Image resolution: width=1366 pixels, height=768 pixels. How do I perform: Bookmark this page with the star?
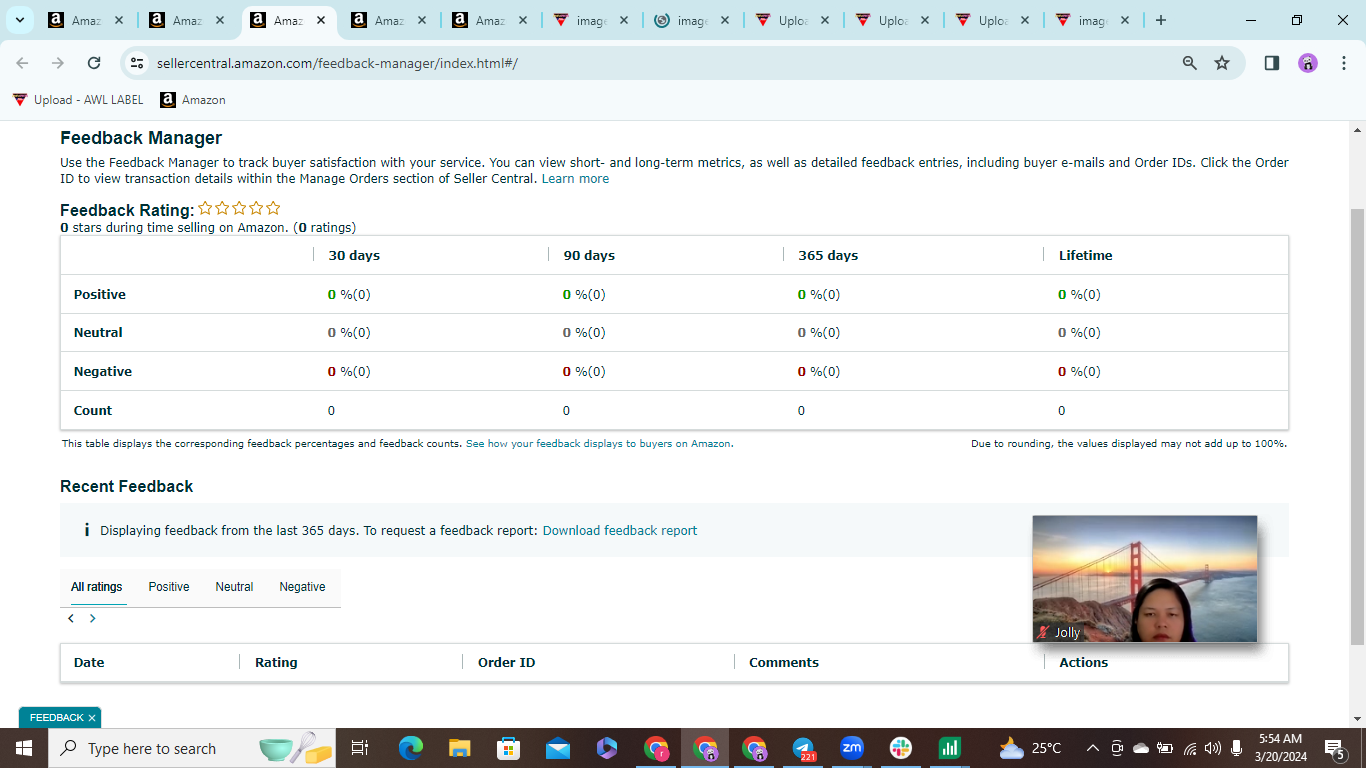(1222, 63)
